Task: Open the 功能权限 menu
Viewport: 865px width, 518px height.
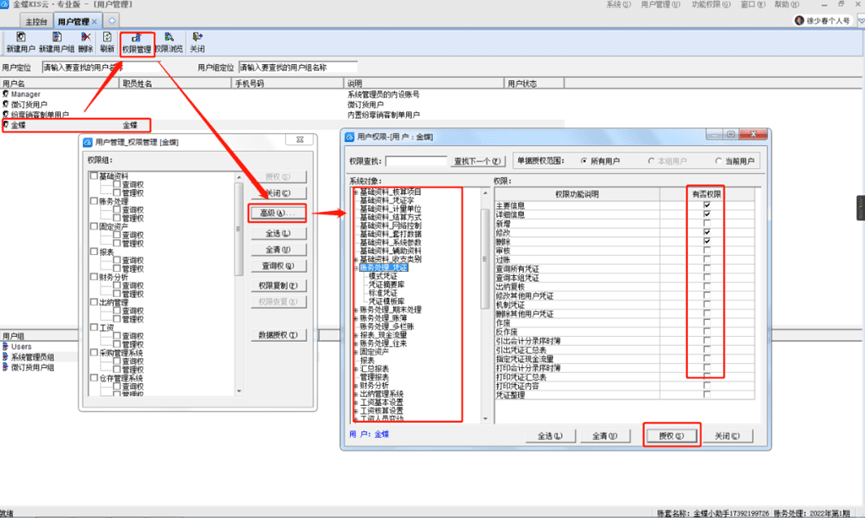Action: click(x=706, y=5)
